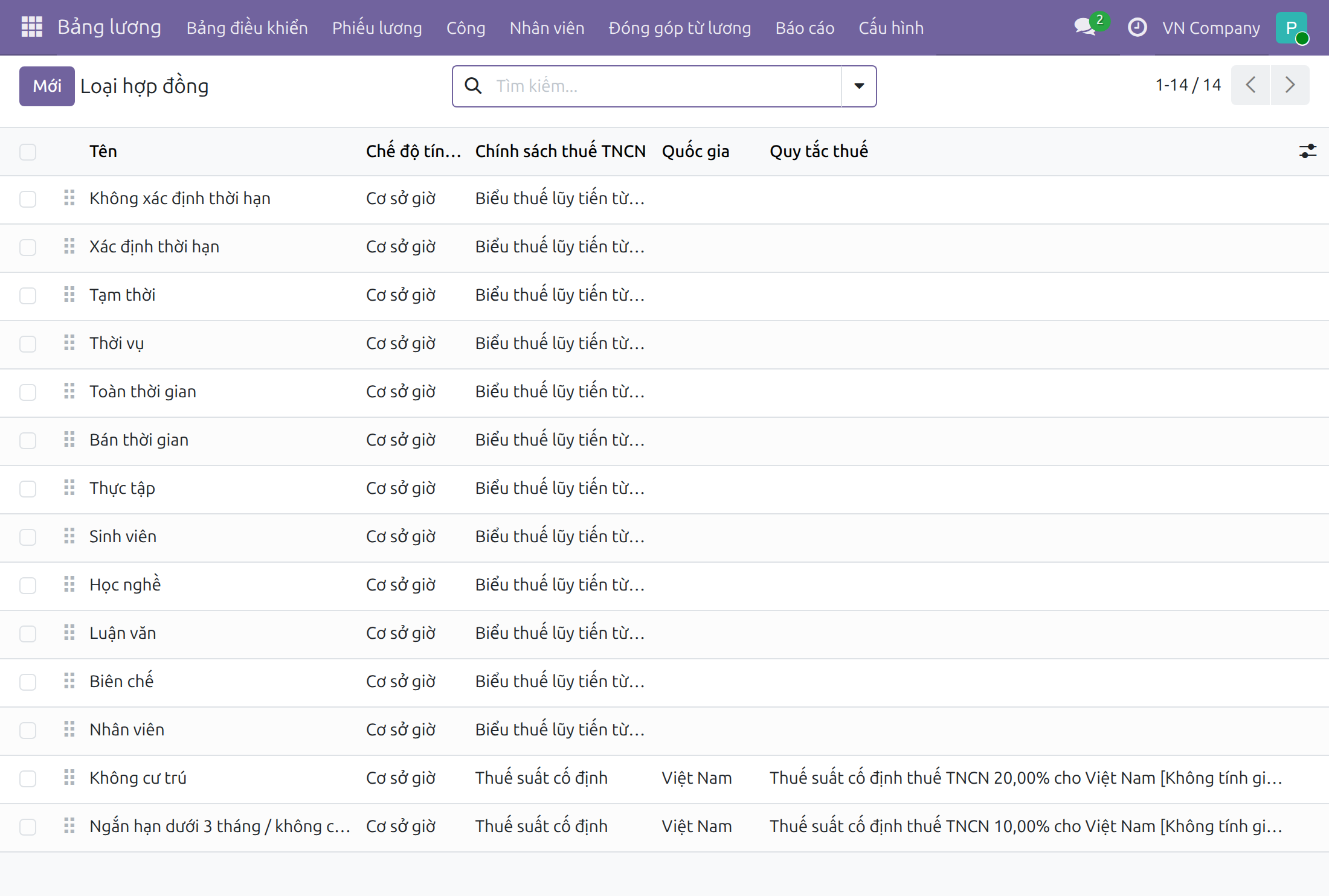
Task: Select the Toàn thời gian checkbox
Action: click(28, 392)
